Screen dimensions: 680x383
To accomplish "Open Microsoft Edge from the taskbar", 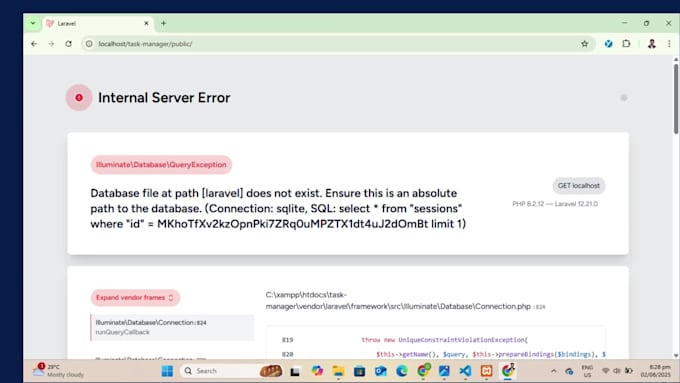I will (x=402, y=371).
